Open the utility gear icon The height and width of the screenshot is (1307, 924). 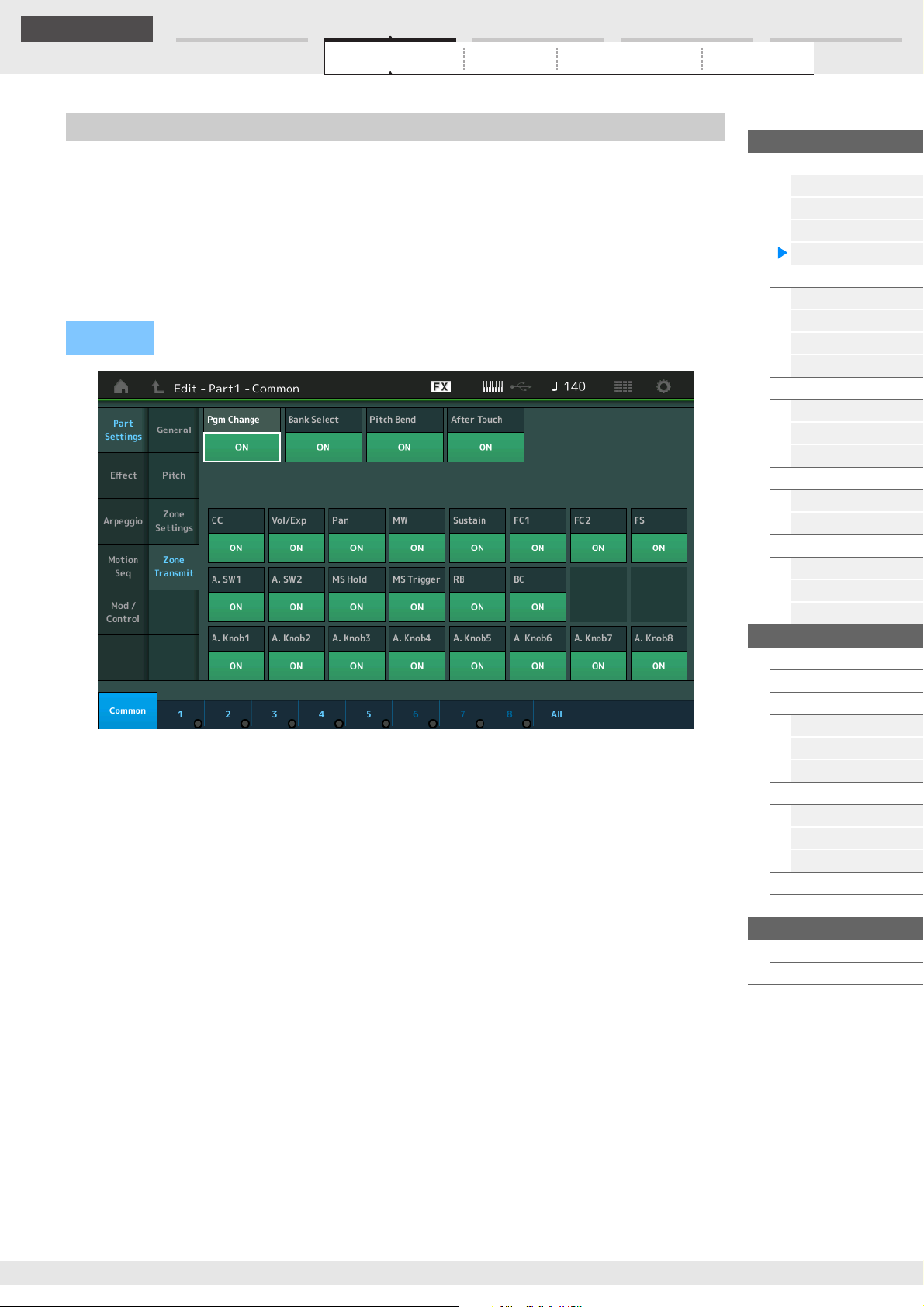tap(663, 386)
